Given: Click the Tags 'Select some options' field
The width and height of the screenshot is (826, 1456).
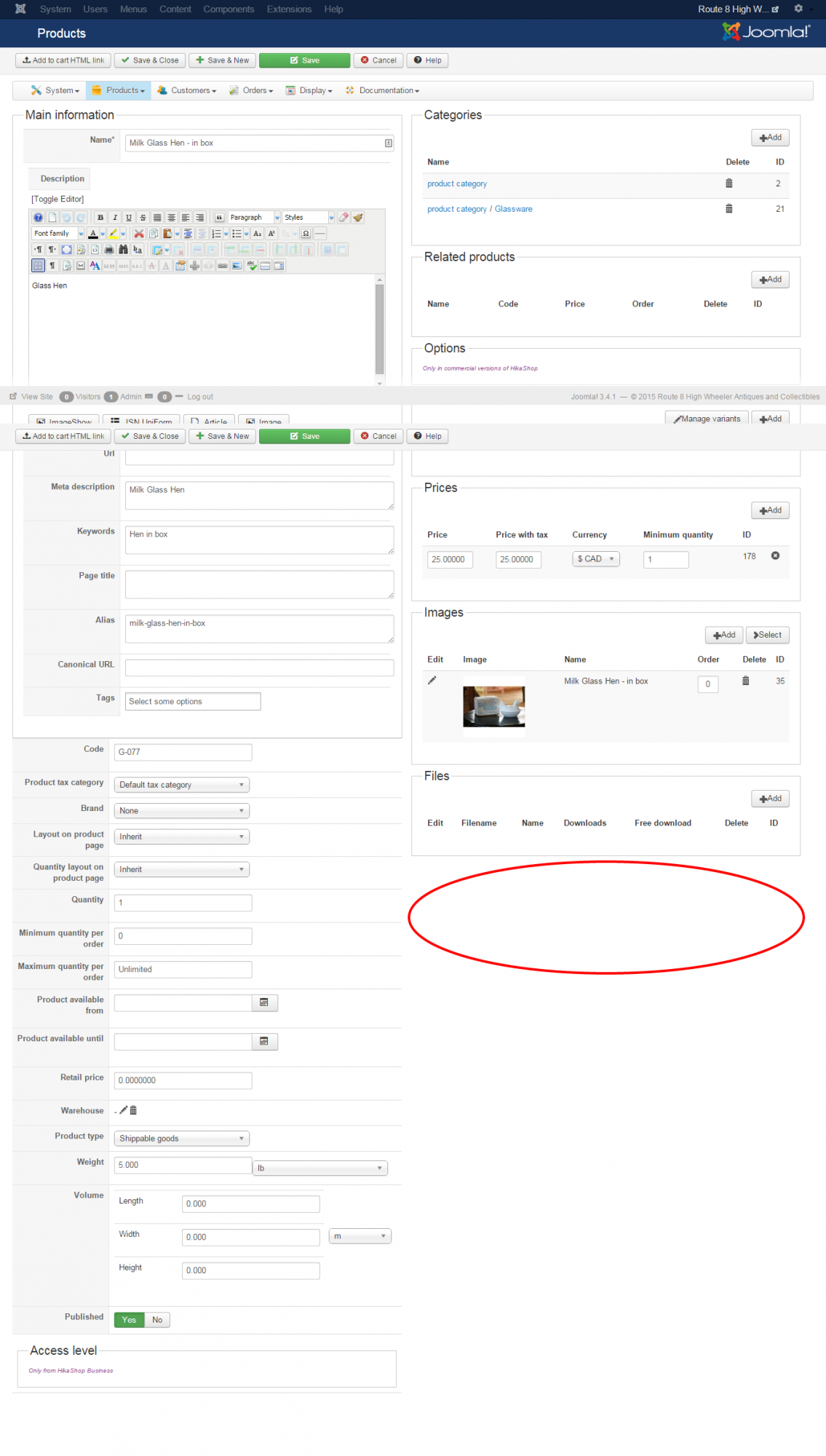Looking at the screenshot, I should (x=193, y=702).
